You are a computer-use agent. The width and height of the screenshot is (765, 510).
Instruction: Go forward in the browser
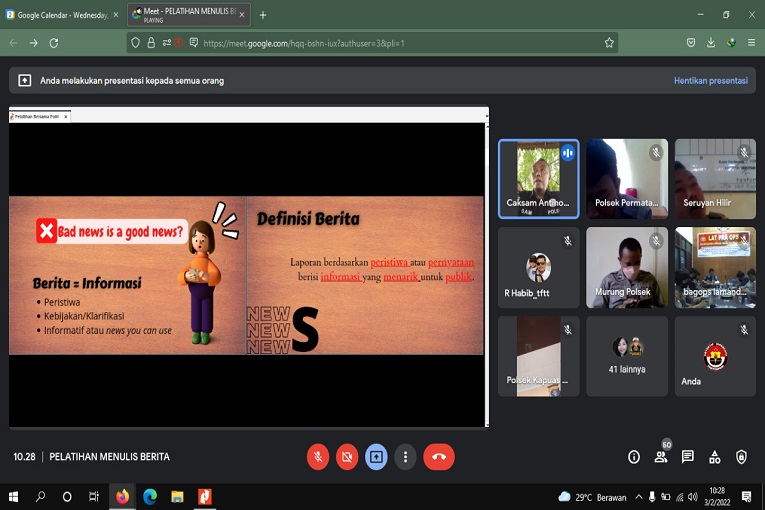point(34,43)
